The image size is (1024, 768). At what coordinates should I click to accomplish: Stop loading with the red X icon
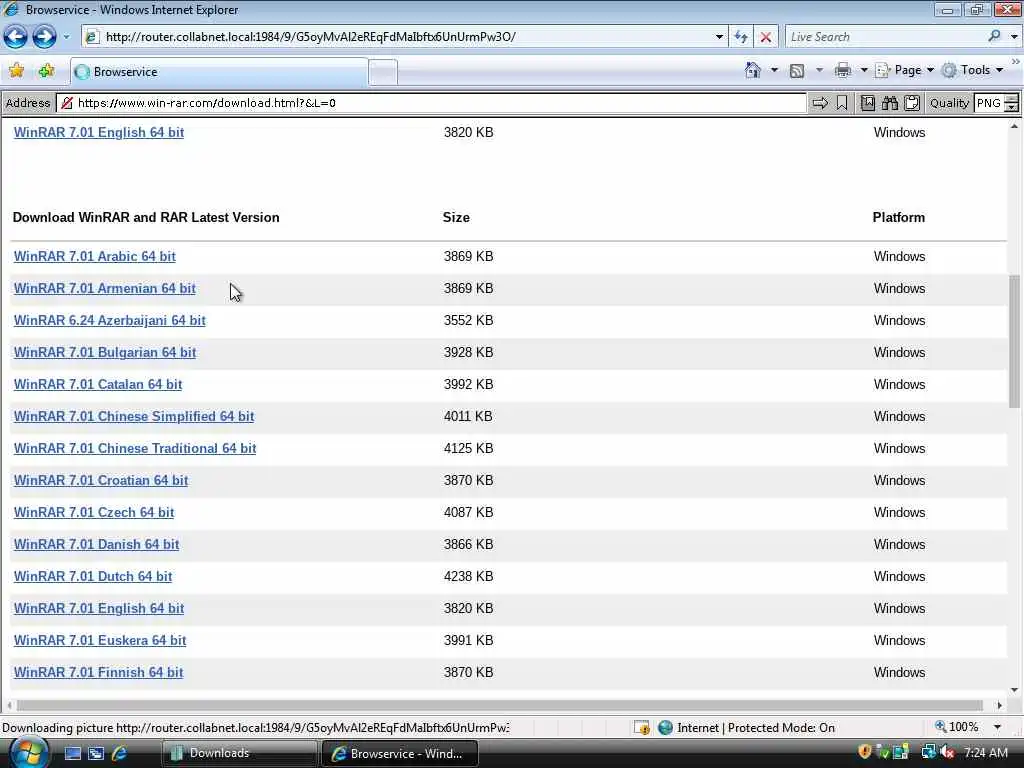(765, 37)
